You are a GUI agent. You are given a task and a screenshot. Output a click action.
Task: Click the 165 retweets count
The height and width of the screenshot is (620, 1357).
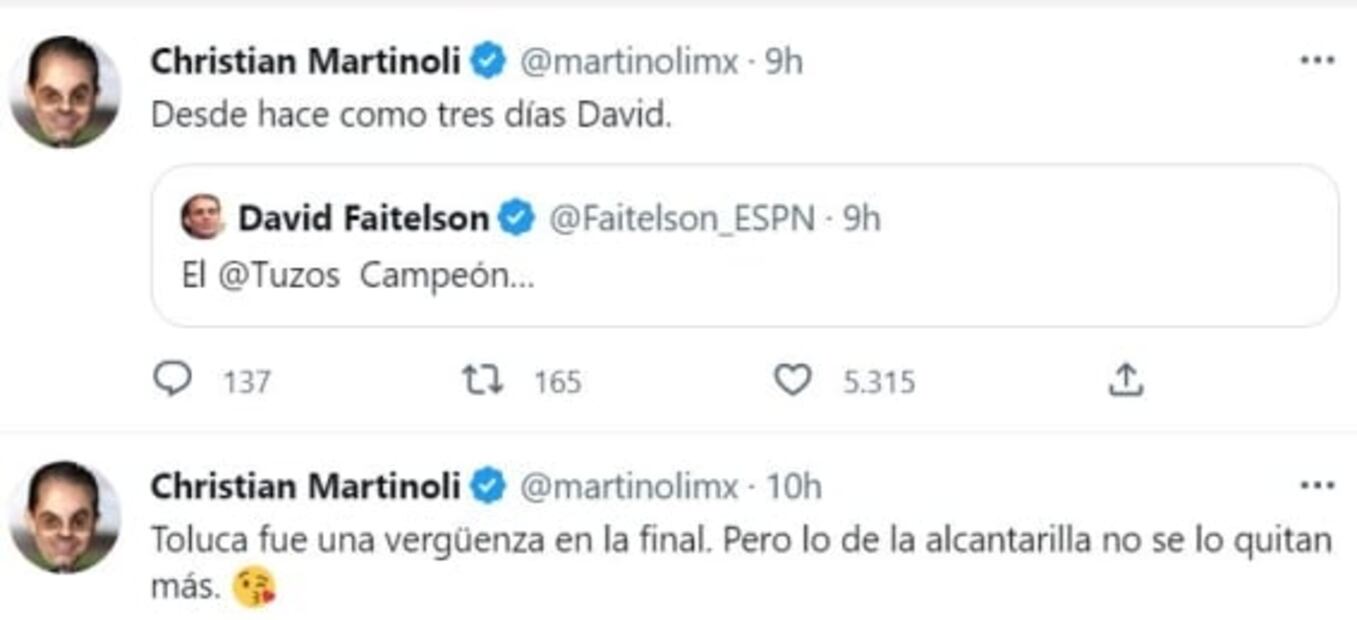(x=558, y=380)
